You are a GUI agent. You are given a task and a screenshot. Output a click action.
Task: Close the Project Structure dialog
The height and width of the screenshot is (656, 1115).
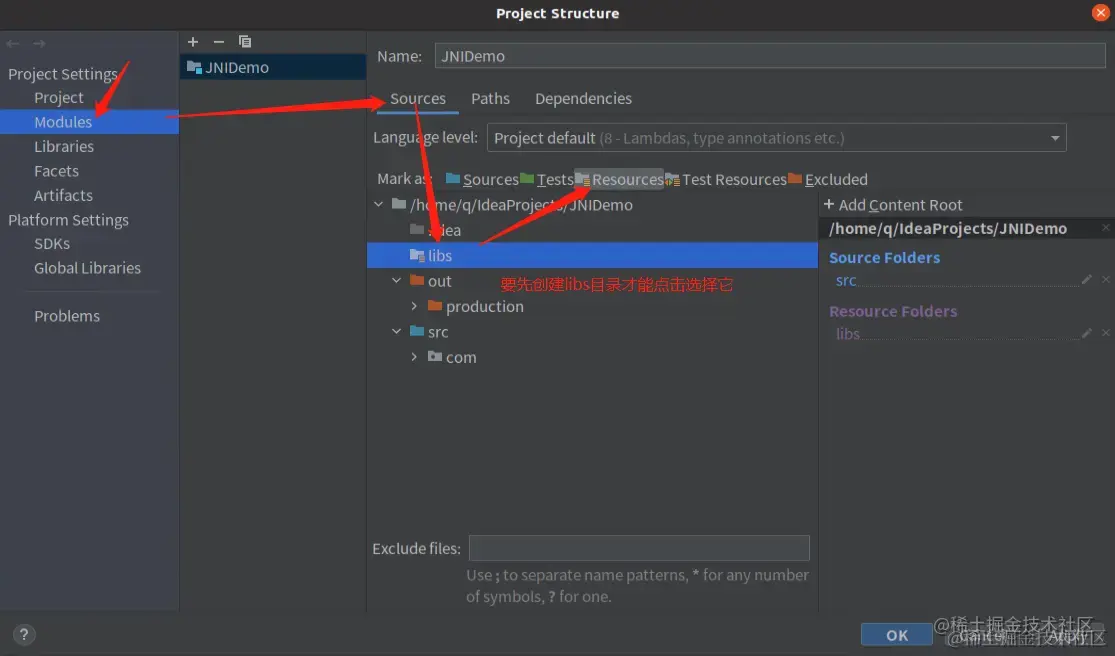pyautogui.click(x=1100, y=13)
